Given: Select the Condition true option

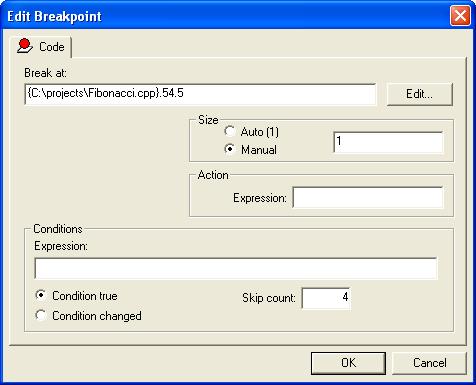Looking at the screenshot, I should pos(76,296).
